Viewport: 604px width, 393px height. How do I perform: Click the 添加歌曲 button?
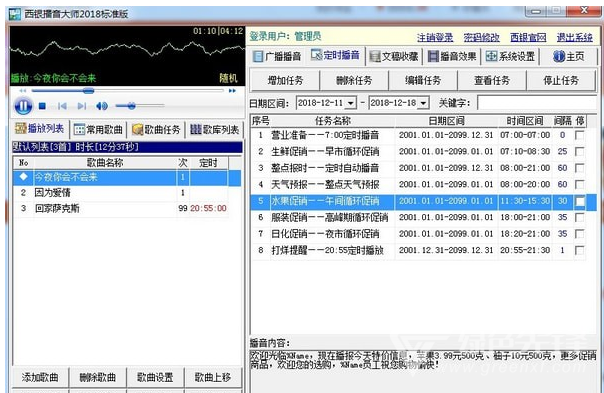tap(40, 377)
